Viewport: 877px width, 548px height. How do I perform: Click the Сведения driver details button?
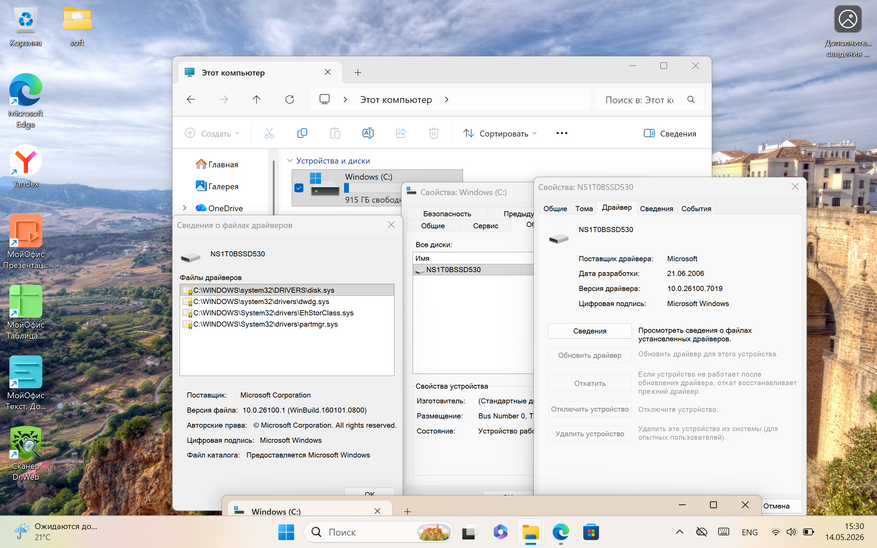point(590,331)
